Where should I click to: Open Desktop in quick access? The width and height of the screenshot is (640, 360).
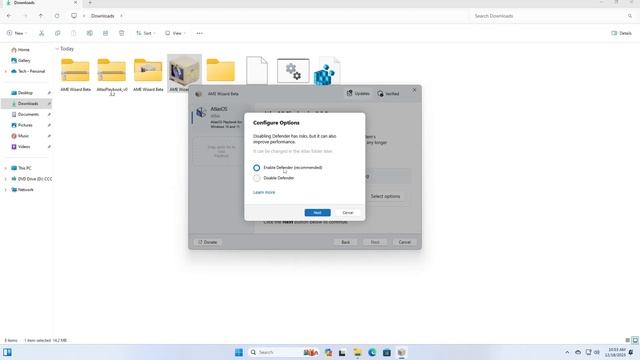[25, 93]
